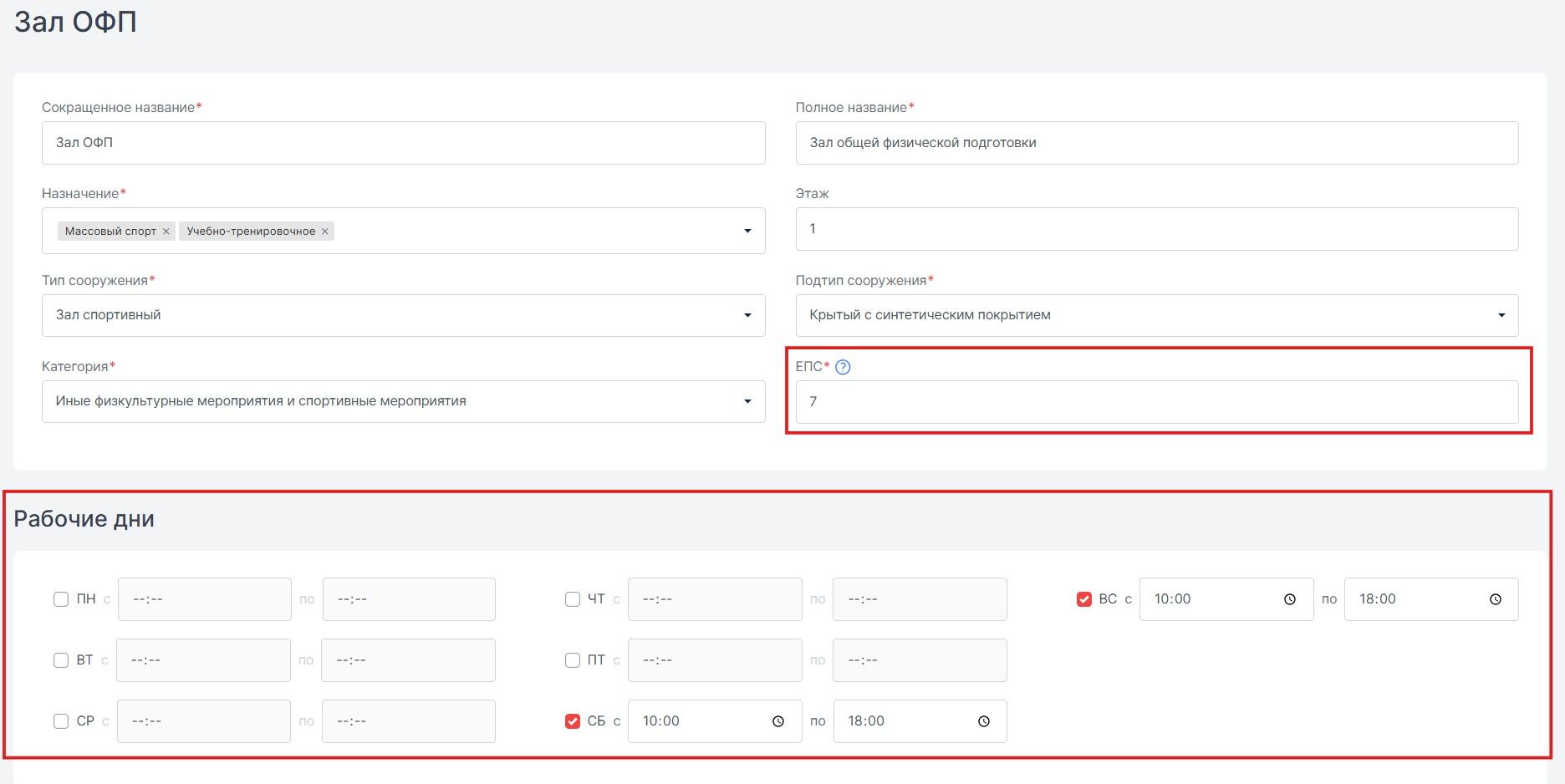Screen dimensions: 1565x784
Task: Open the clock picker for ВС end time
Action: 1496,599
